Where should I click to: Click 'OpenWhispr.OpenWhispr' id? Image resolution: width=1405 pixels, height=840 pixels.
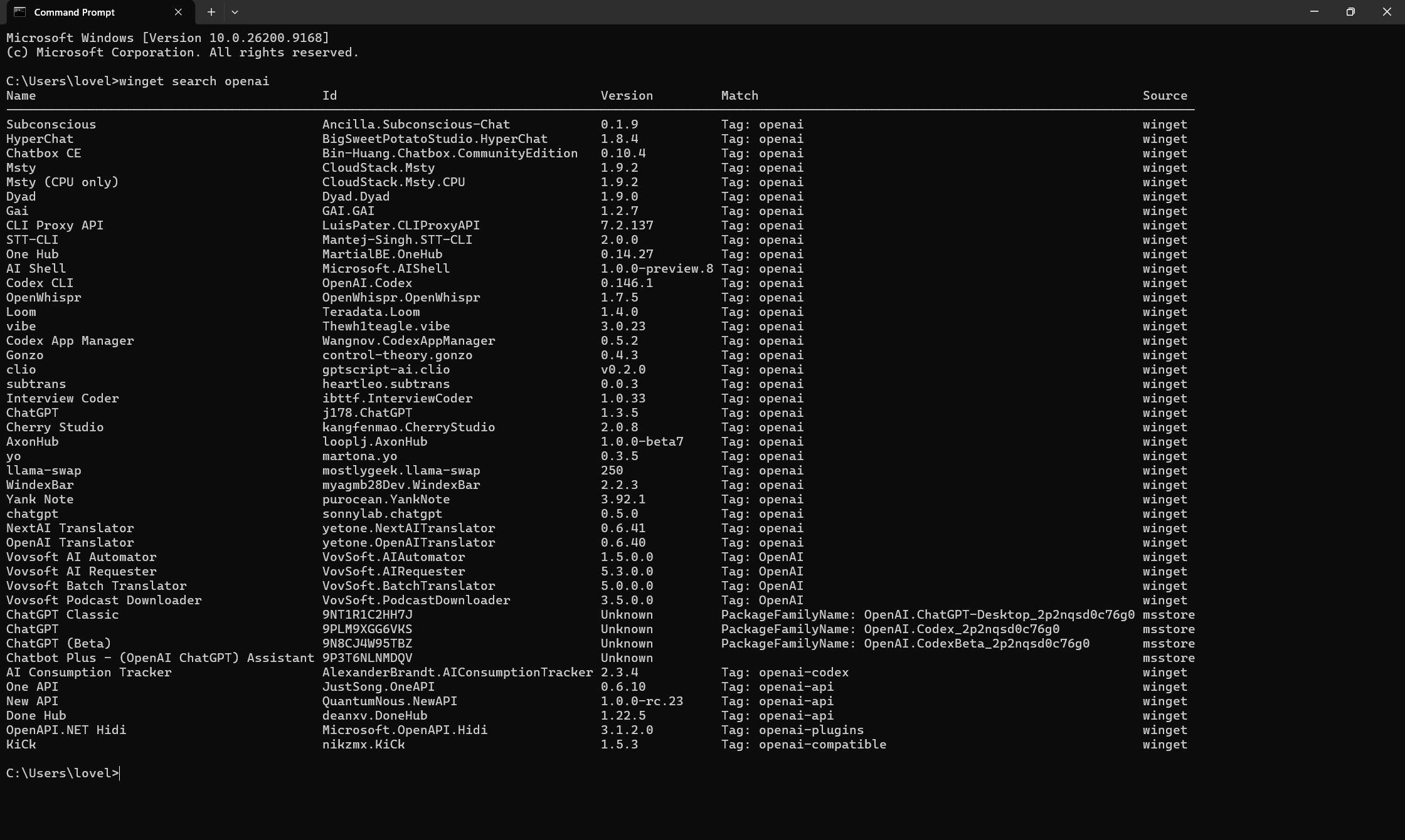(x=401, y=297)
